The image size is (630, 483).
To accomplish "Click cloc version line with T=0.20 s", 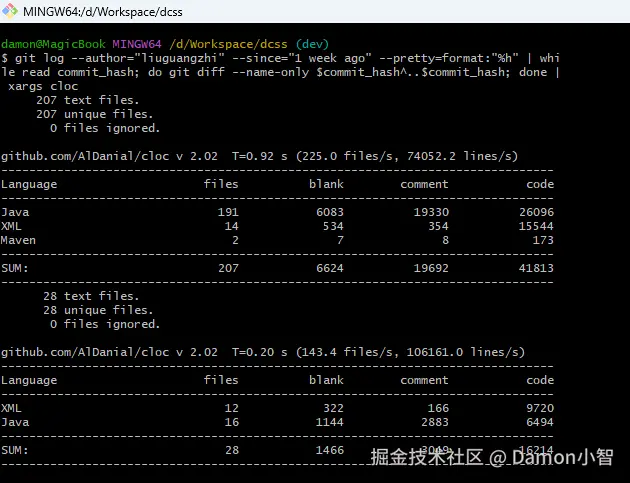I will tap(263, 352).
